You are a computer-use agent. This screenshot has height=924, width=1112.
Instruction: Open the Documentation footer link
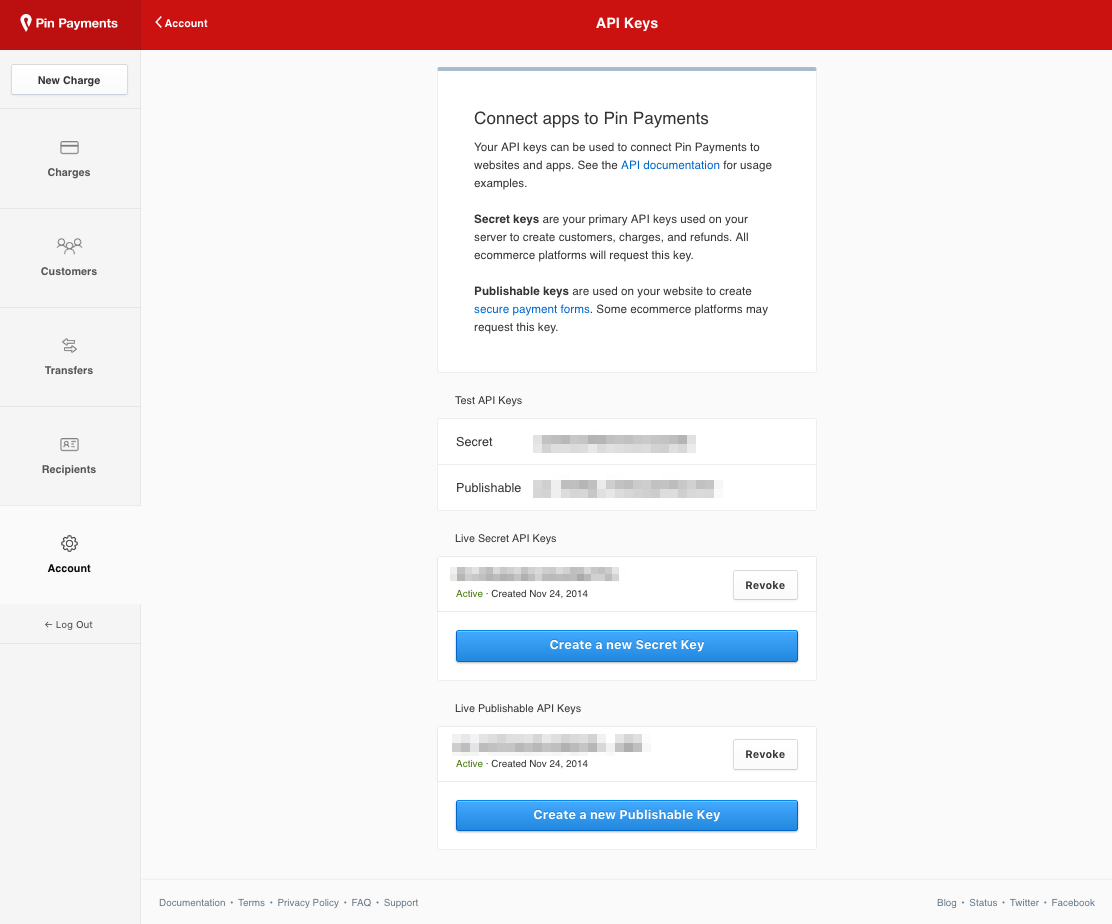[x=192, y=903]
